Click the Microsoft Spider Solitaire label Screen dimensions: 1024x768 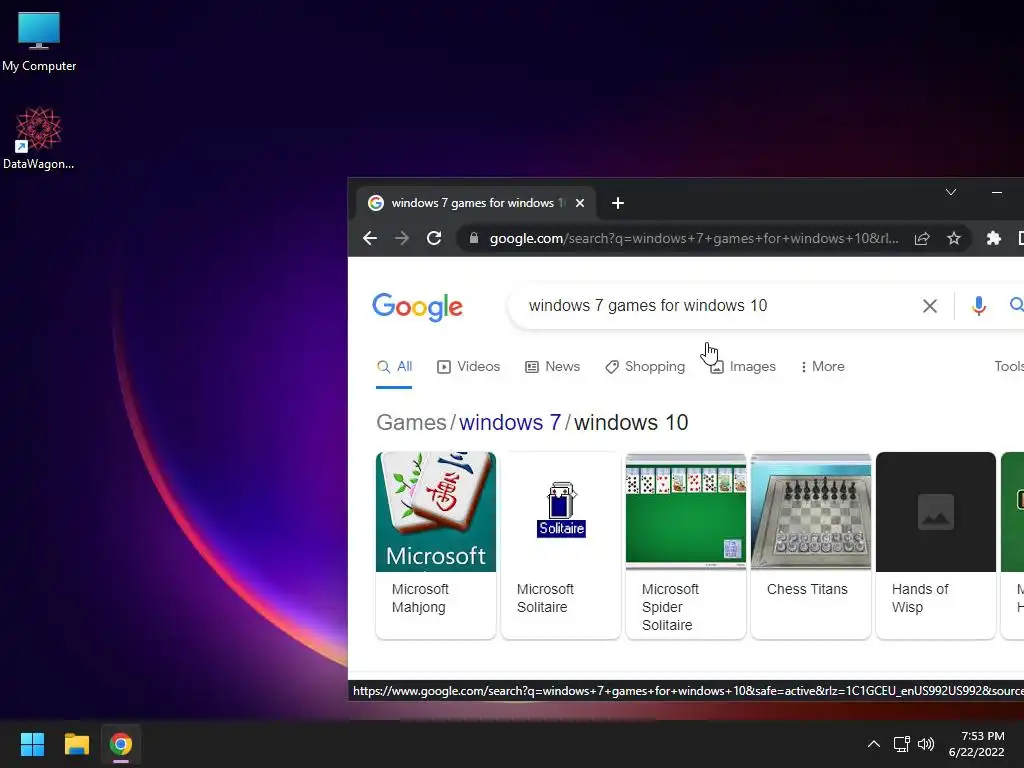point(670,607)
